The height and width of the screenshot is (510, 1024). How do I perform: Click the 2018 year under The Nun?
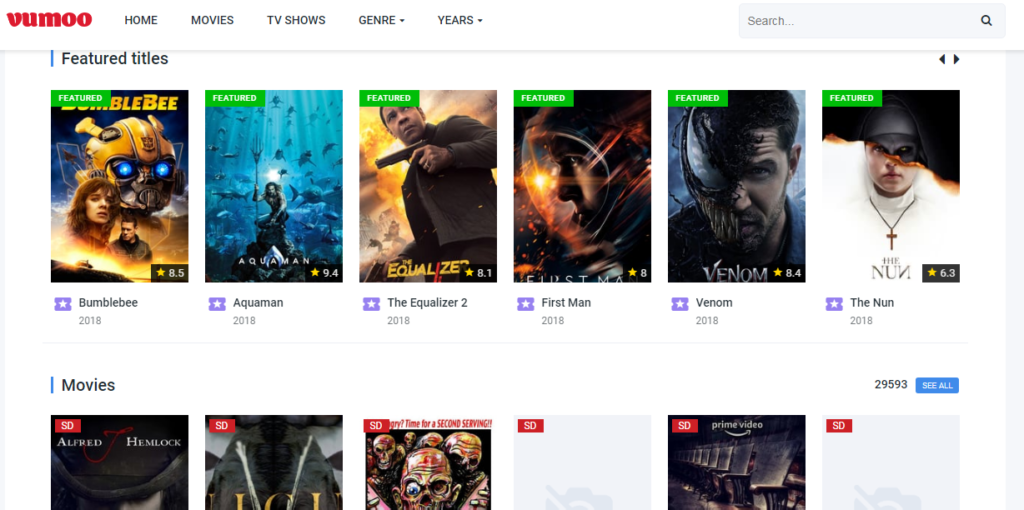[861, 321]
